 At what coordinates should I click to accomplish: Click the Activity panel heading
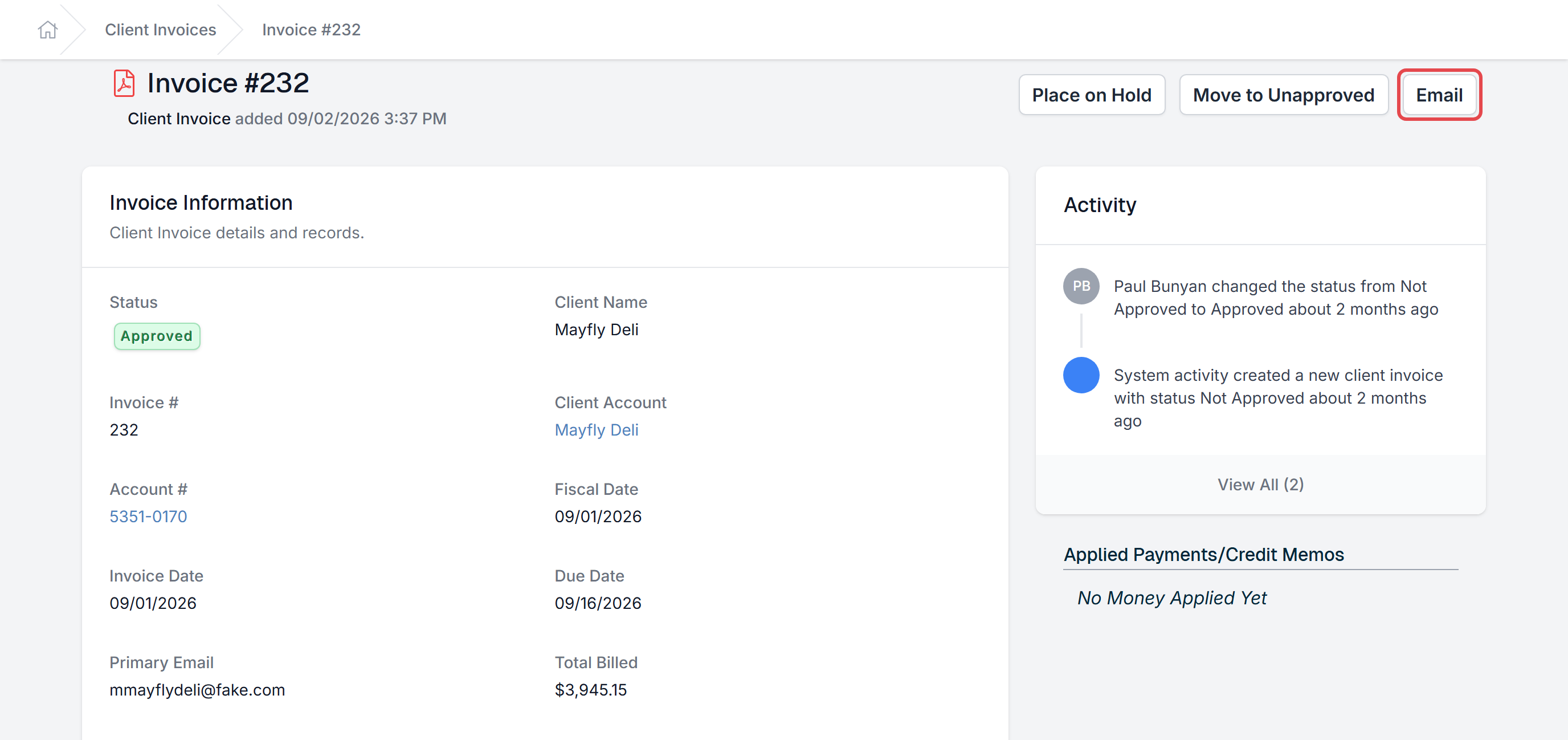pos(1099,205)
